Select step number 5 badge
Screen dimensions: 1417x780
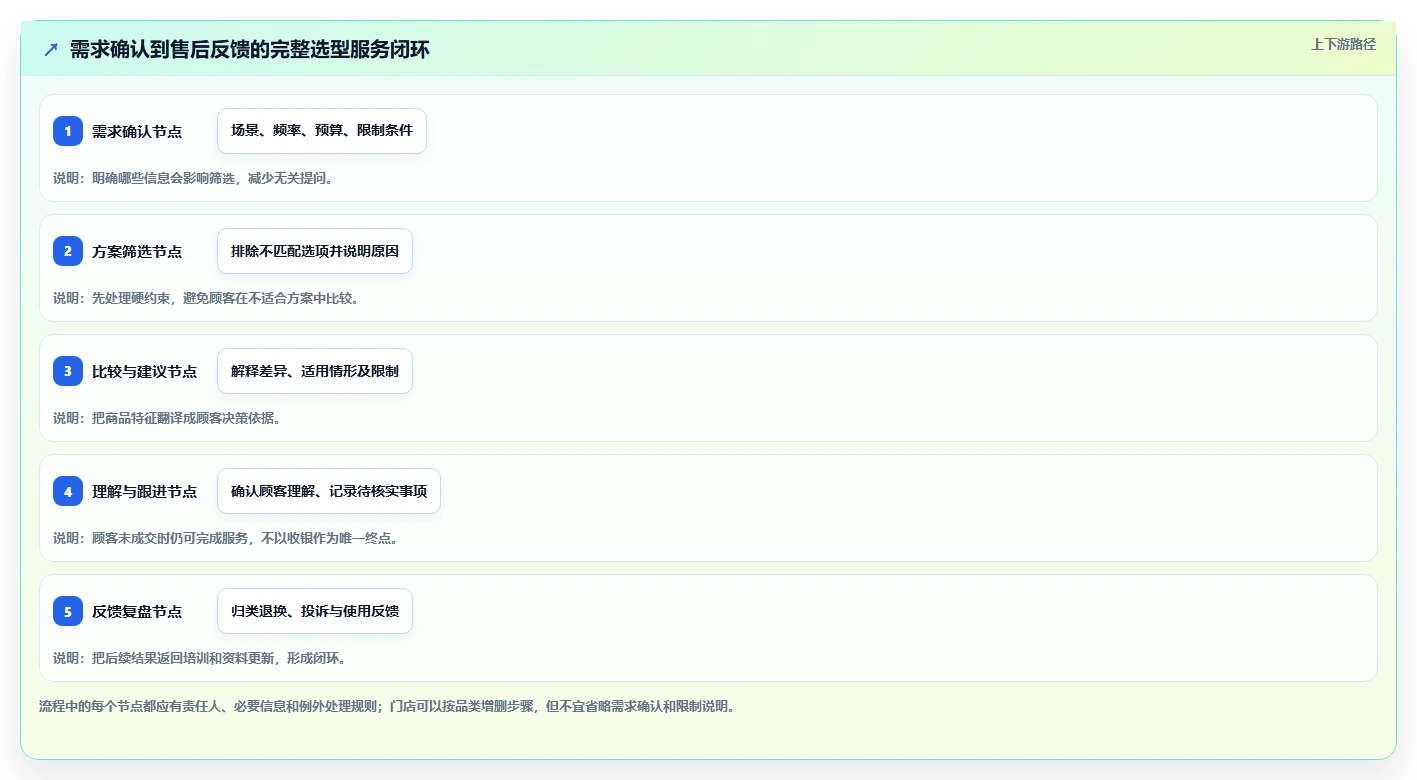point(68,611)
